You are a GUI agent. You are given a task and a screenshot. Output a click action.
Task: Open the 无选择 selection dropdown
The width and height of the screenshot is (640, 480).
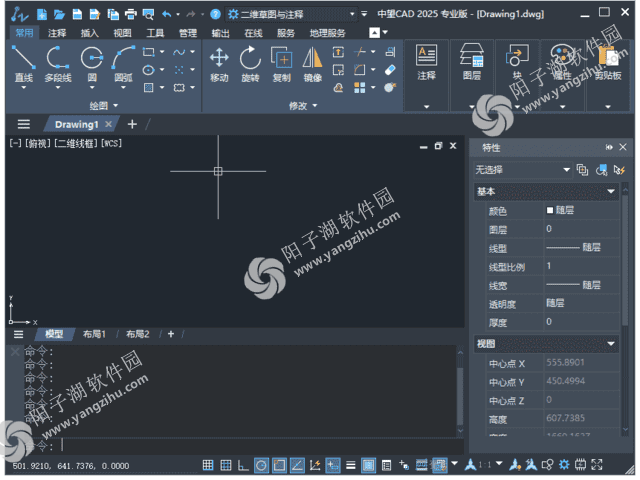522,170
